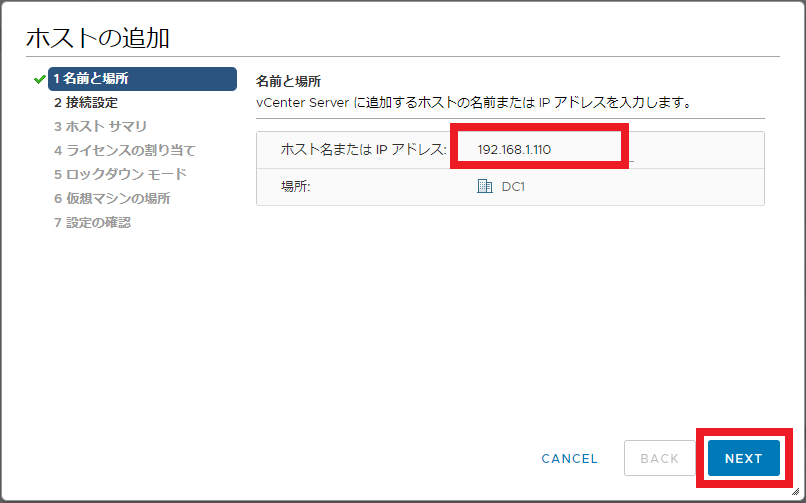Click the NEXT button

[x=743, y=458]
